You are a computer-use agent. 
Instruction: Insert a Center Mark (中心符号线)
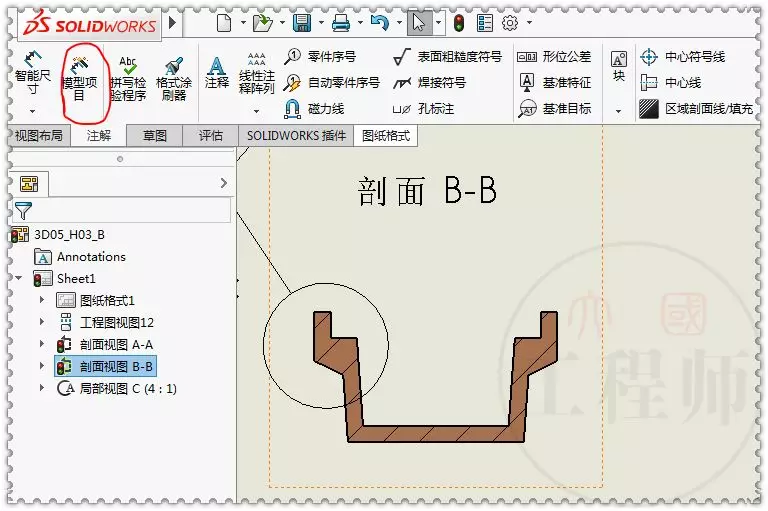pyautogui.click(x=682, y=56)
